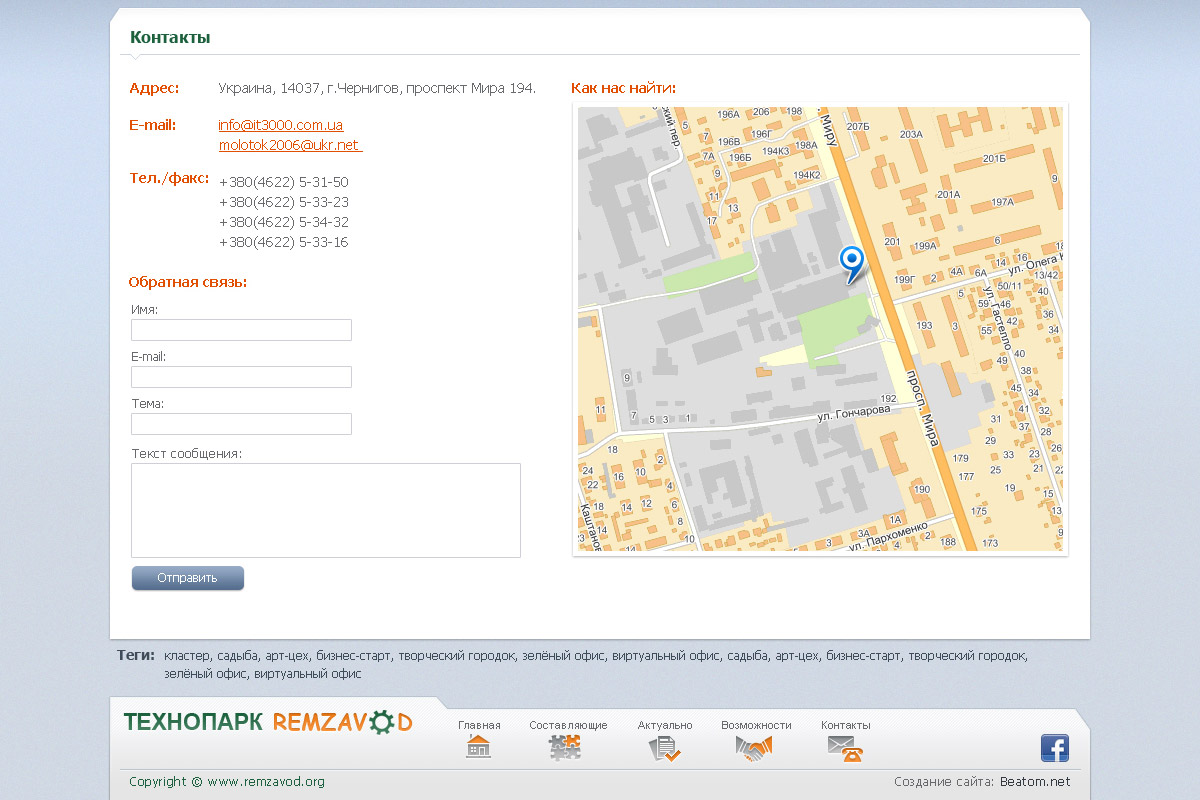This screenshot has width=1200, height=800.
Task: Click the puzzle icon under Составляющие
Action: click(x=566, y=747)
